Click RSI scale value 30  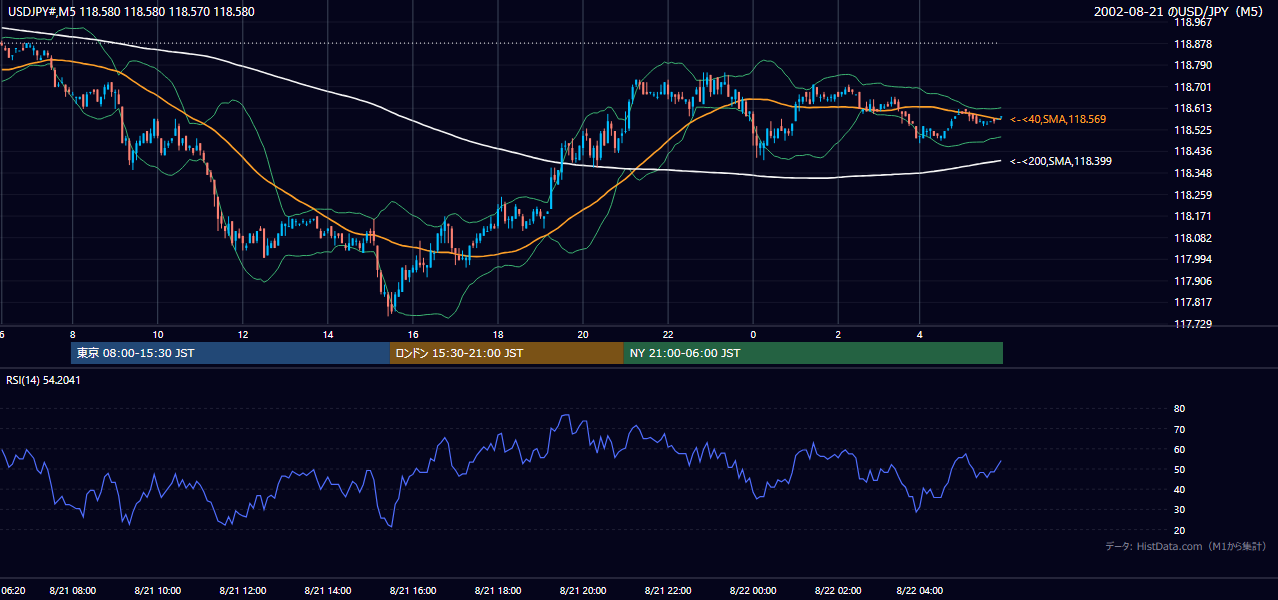pyautogui.click(x=1179, y=510)
